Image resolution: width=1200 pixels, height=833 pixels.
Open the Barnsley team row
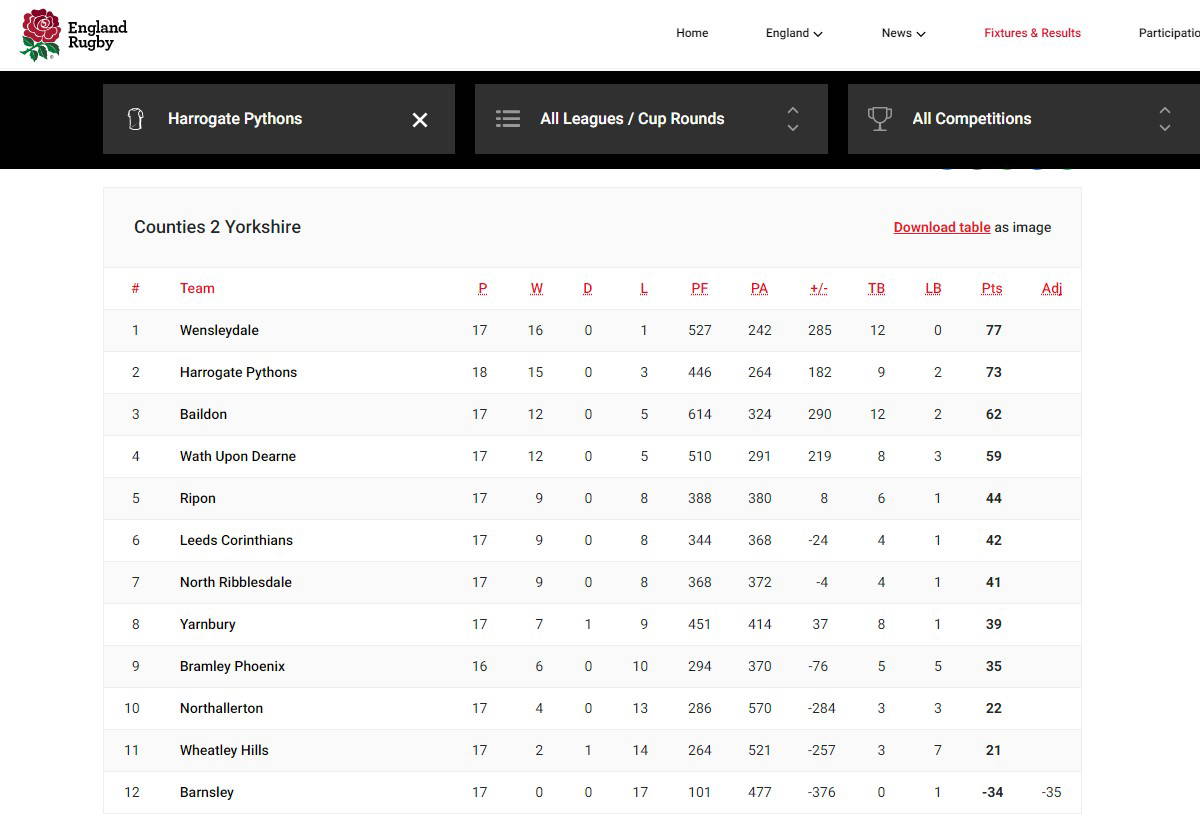pos(207,792)
